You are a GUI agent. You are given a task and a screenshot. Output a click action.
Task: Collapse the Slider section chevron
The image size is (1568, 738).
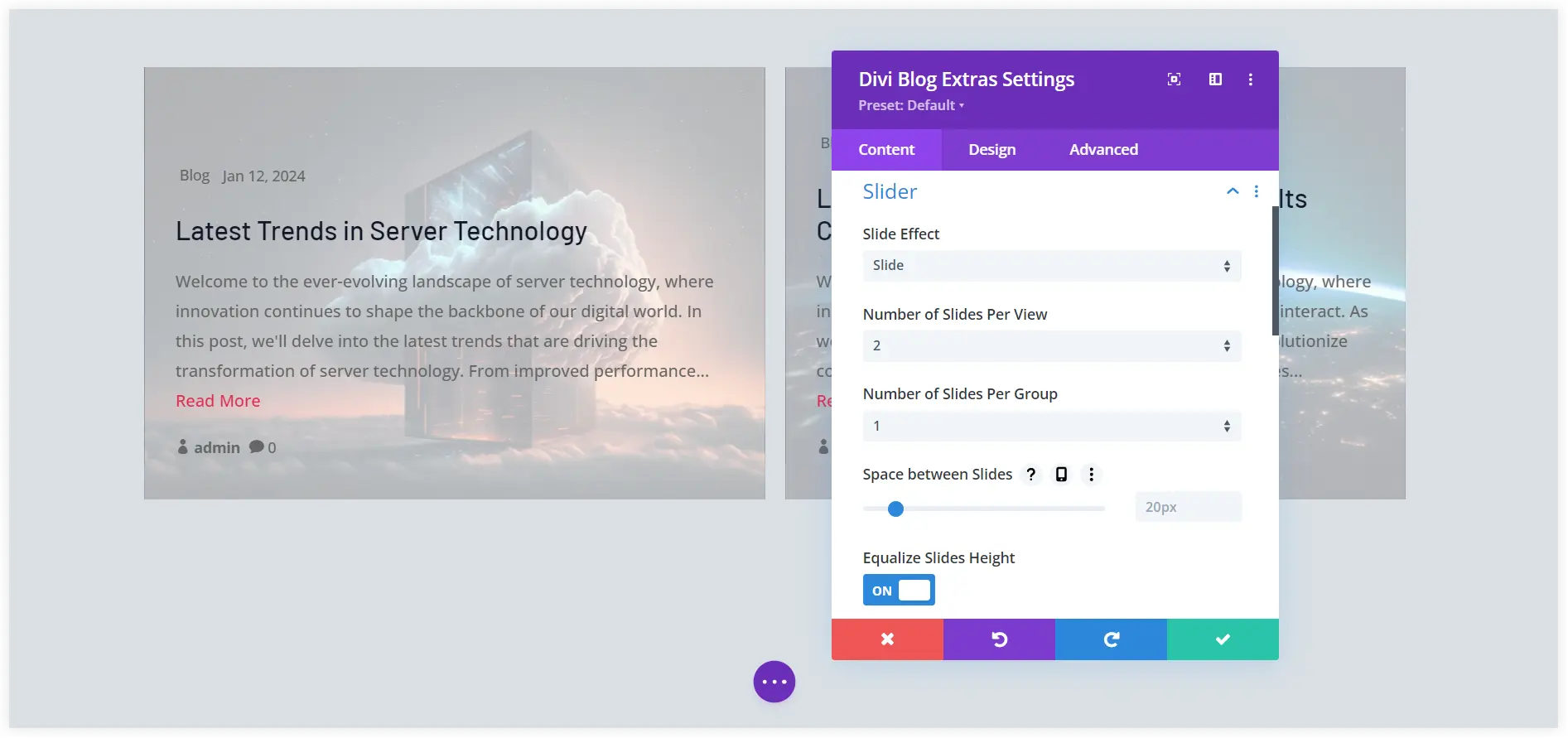(x=1233, y=191)
